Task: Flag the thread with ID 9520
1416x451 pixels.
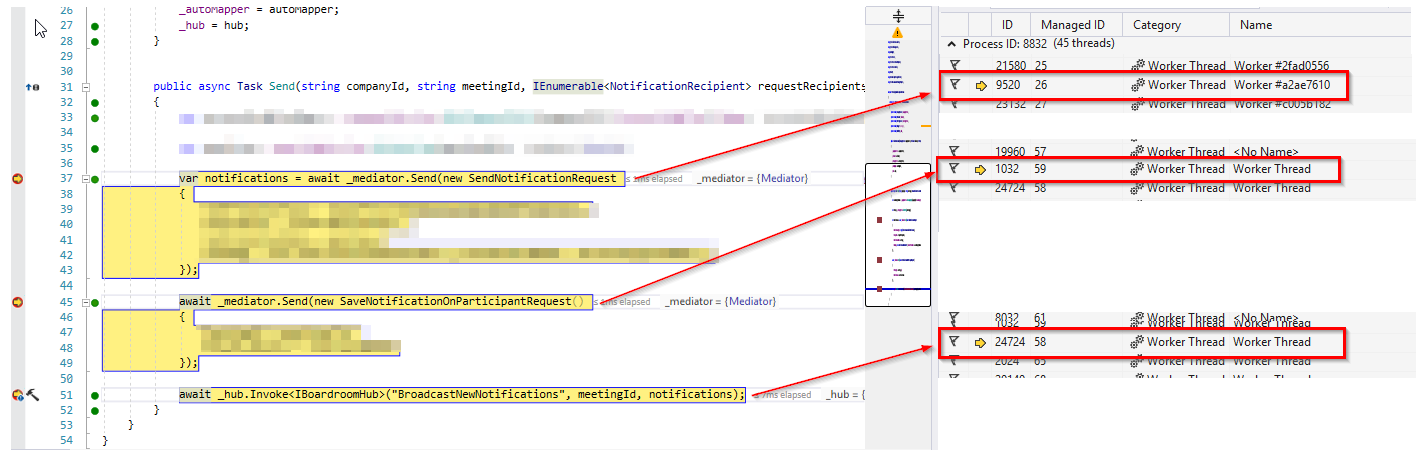Action: [x=954, y=86]
